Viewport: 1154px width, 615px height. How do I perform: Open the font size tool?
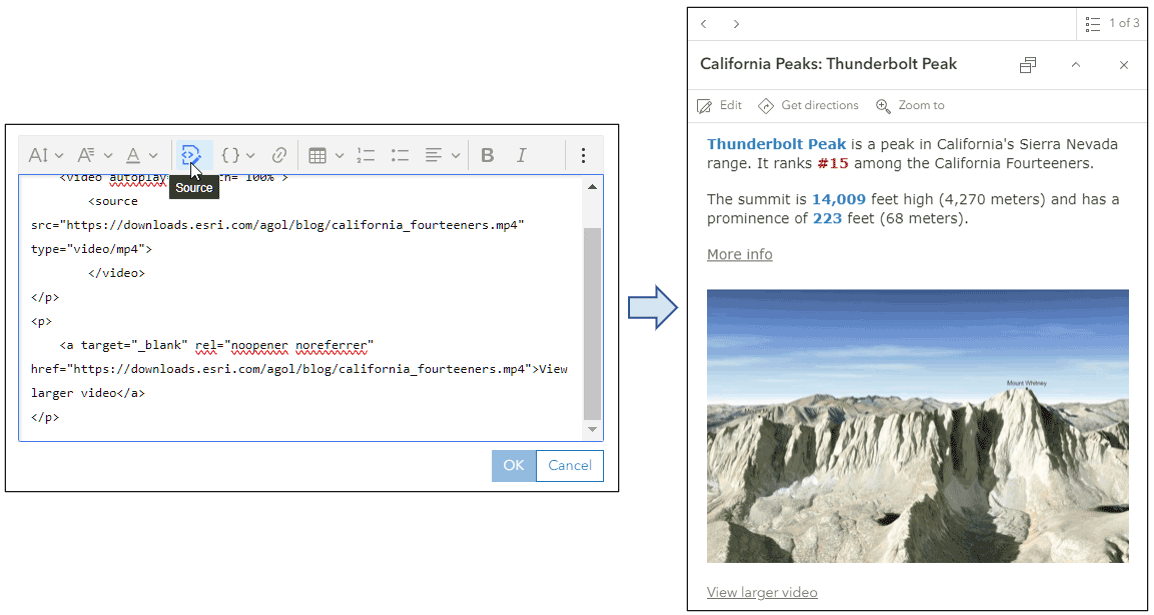tap(38, 155)
